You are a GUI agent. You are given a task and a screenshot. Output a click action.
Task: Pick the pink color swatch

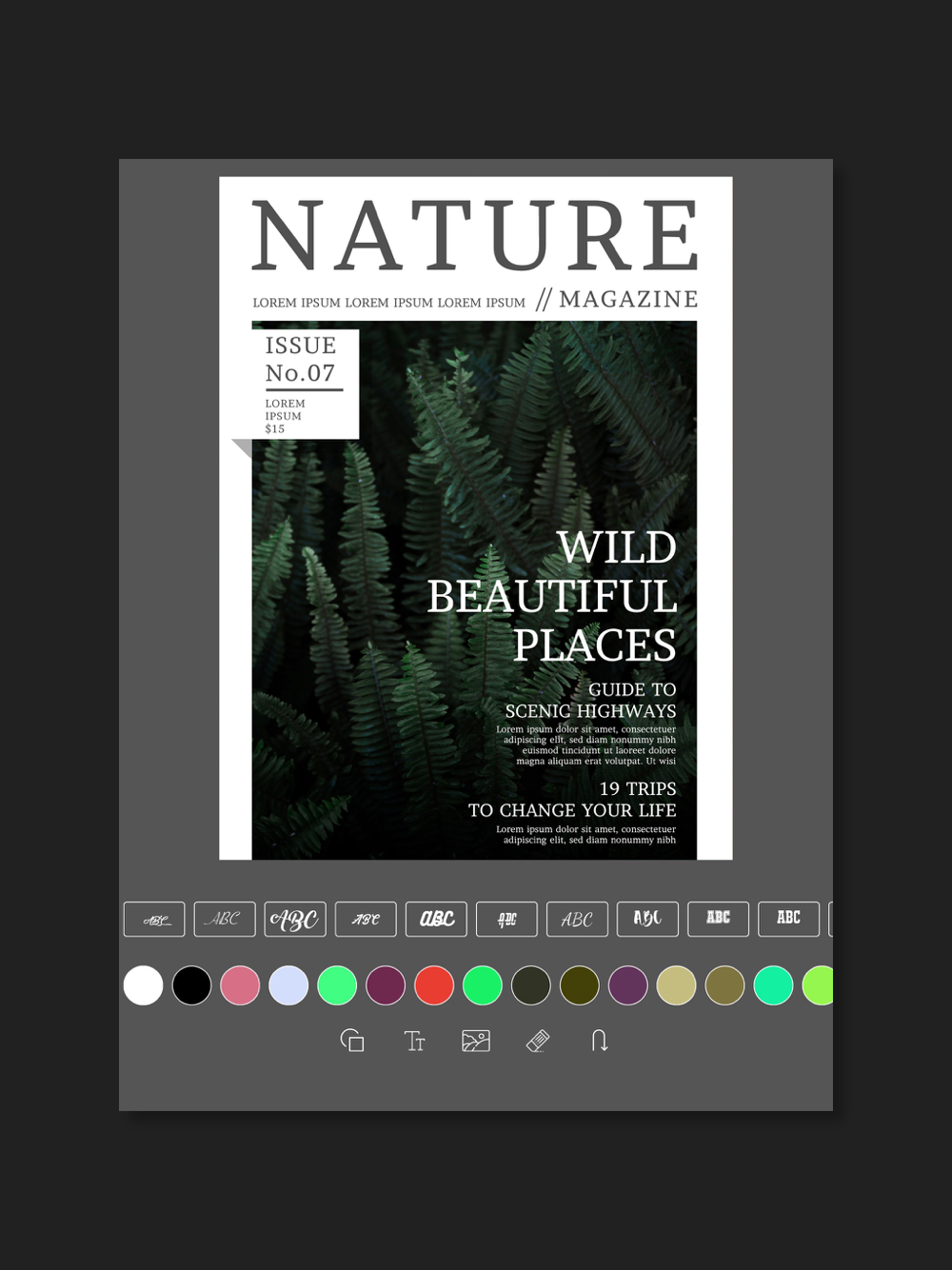[x=240, y=985]
